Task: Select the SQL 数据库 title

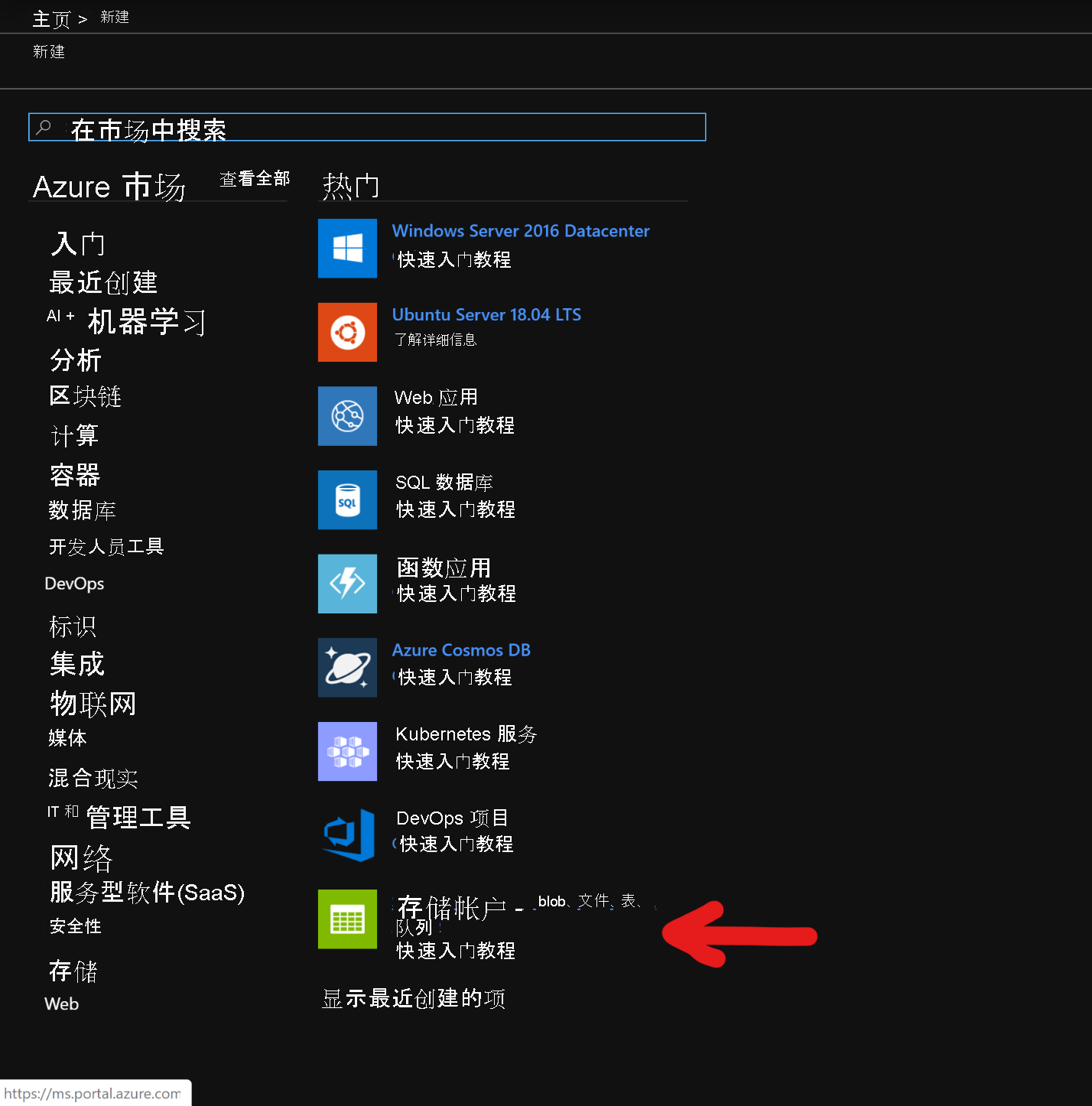Action: (444, 483)
